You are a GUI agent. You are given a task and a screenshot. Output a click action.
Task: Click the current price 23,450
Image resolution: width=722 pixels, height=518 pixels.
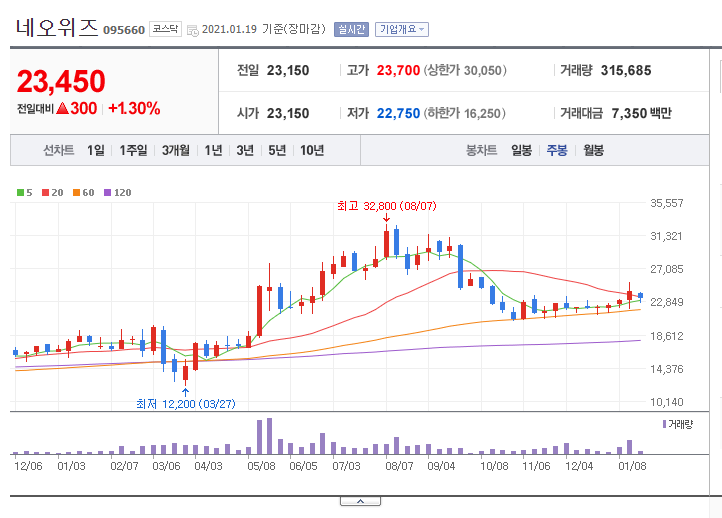click(61, 81)
